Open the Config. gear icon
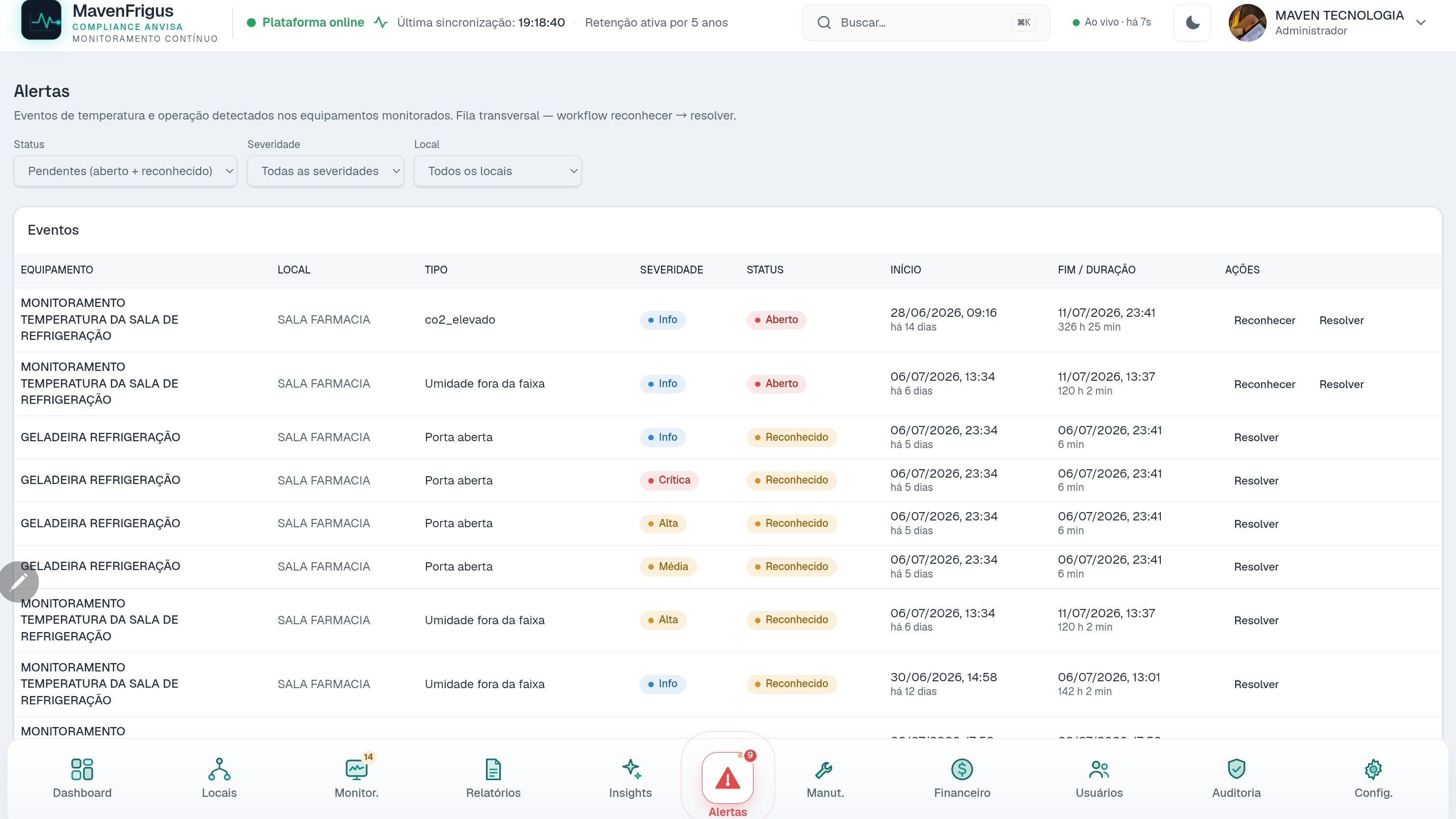Image resolution: width=1456 pixels, height=819 pixels. click(x=1373, y=769)
